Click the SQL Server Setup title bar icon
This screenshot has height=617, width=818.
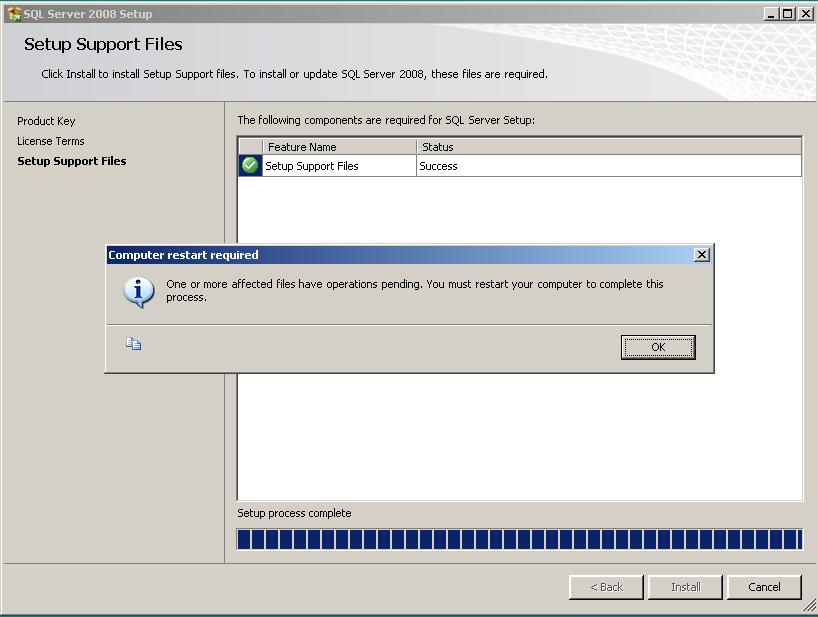click(14, 14)
